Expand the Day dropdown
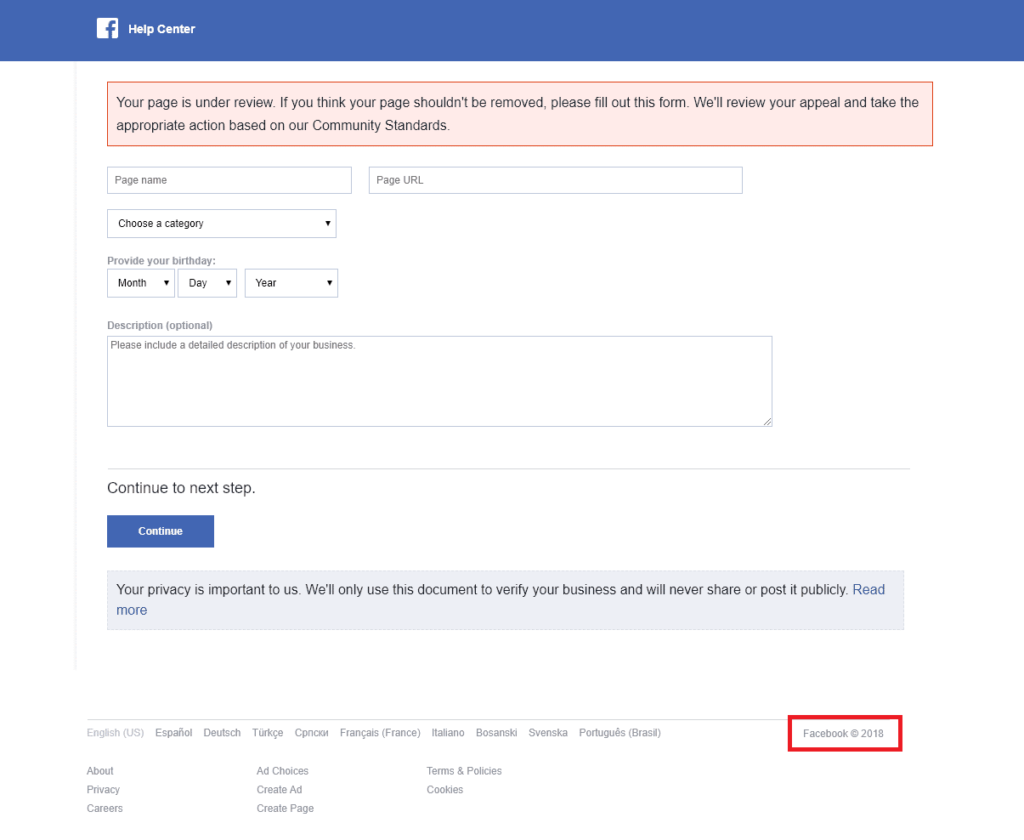This screenshot has width=1024, height=840. 207,283
